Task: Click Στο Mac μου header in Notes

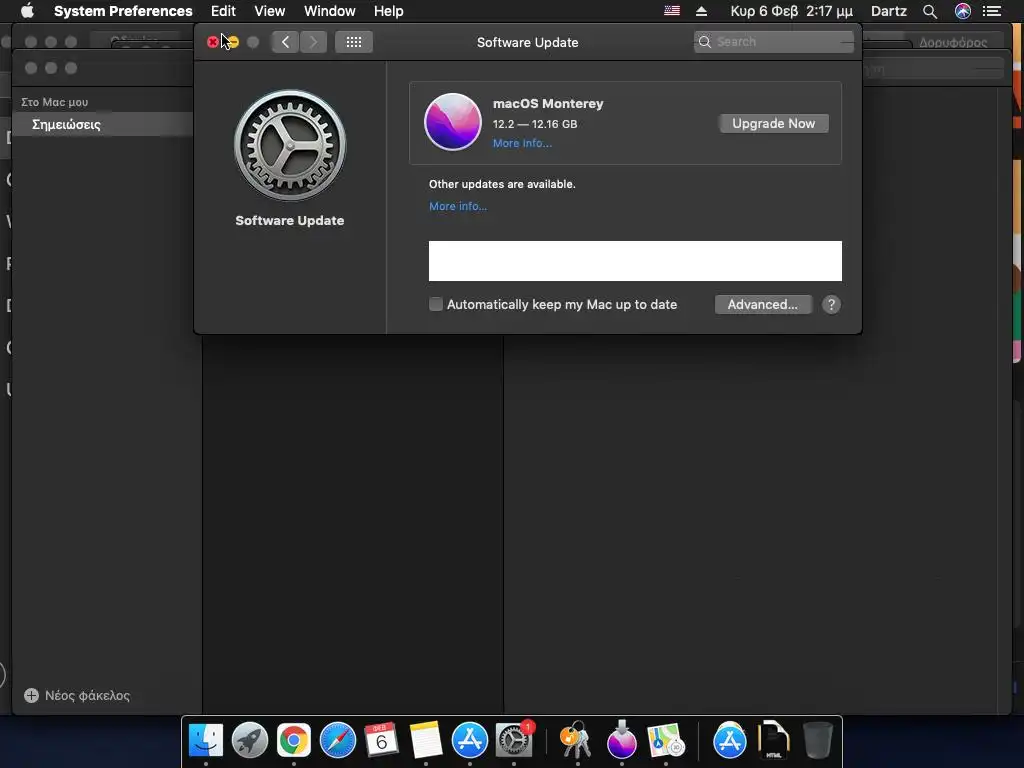Action: (x=54, y=102)
